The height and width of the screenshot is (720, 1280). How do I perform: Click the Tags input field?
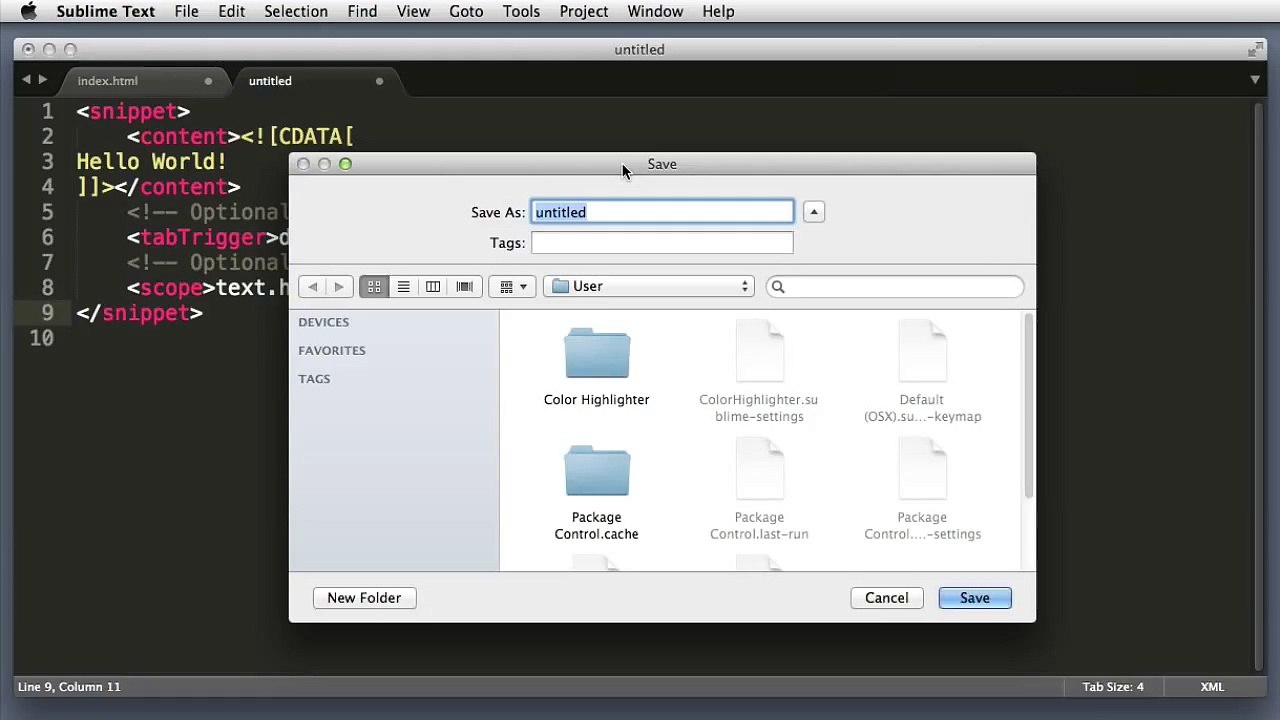pos(662,243)
